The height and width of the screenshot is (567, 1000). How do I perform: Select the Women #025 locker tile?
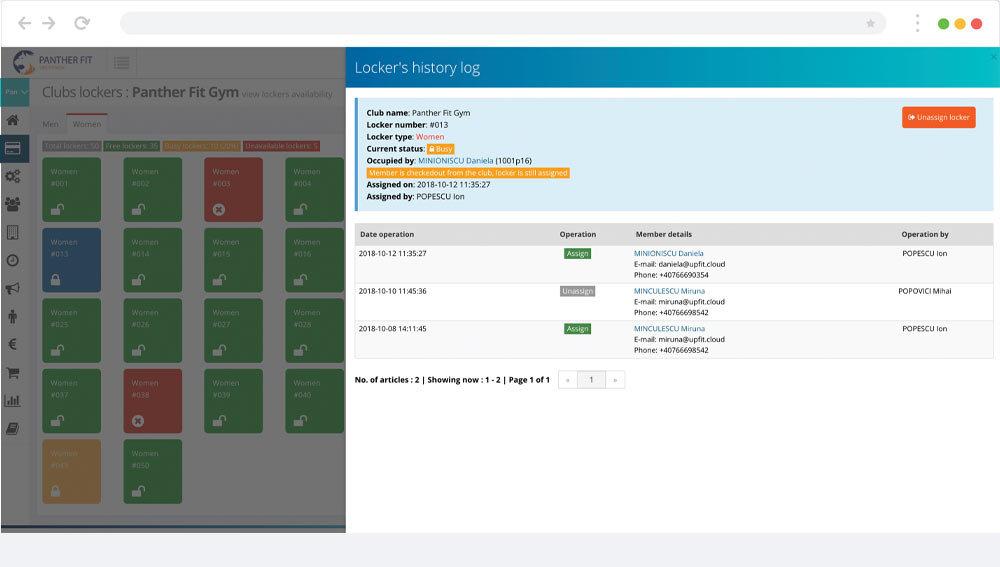tap(71, 330)
